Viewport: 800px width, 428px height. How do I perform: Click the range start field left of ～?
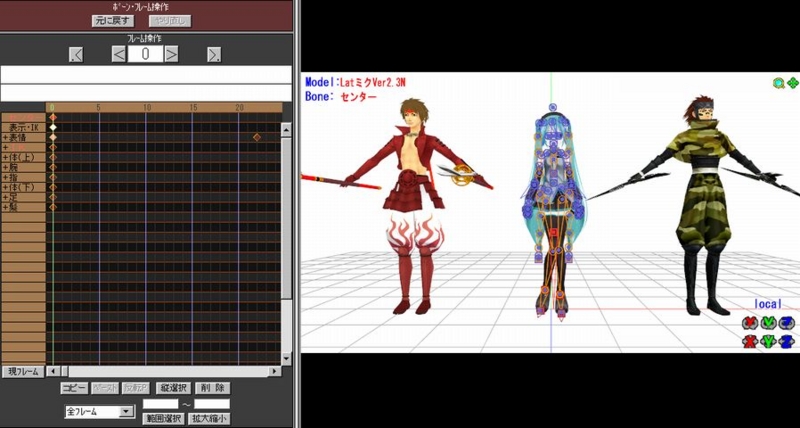pos(160,404)
